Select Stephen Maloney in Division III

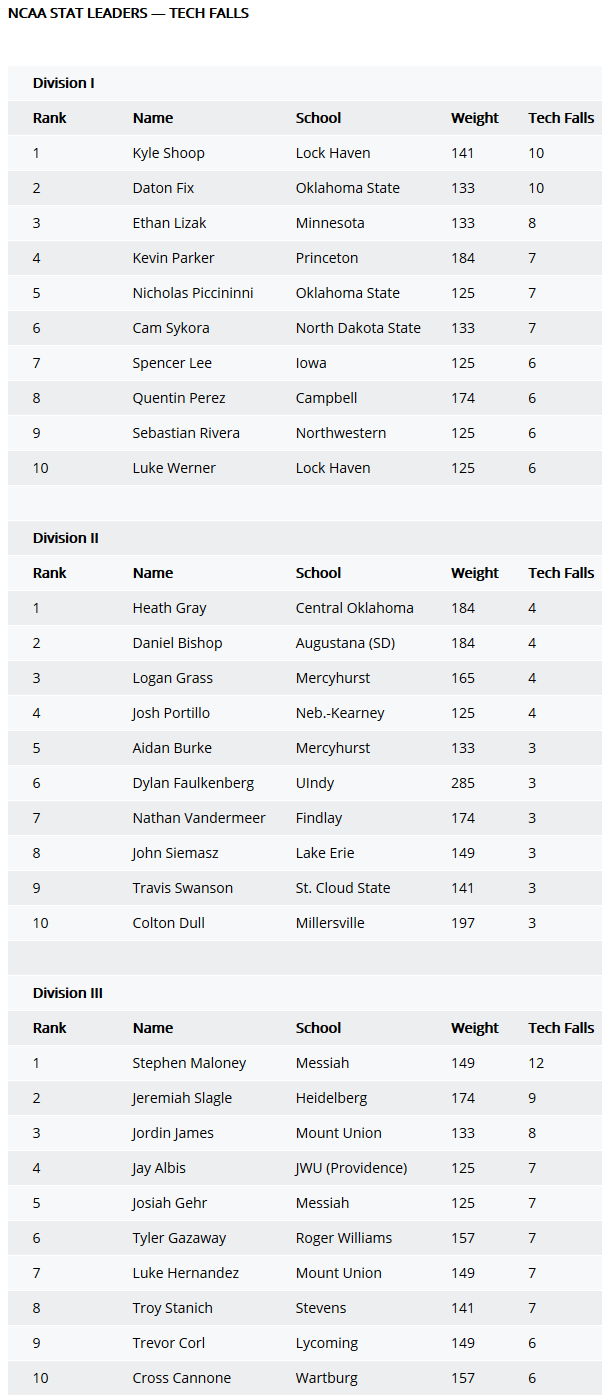189,1063
